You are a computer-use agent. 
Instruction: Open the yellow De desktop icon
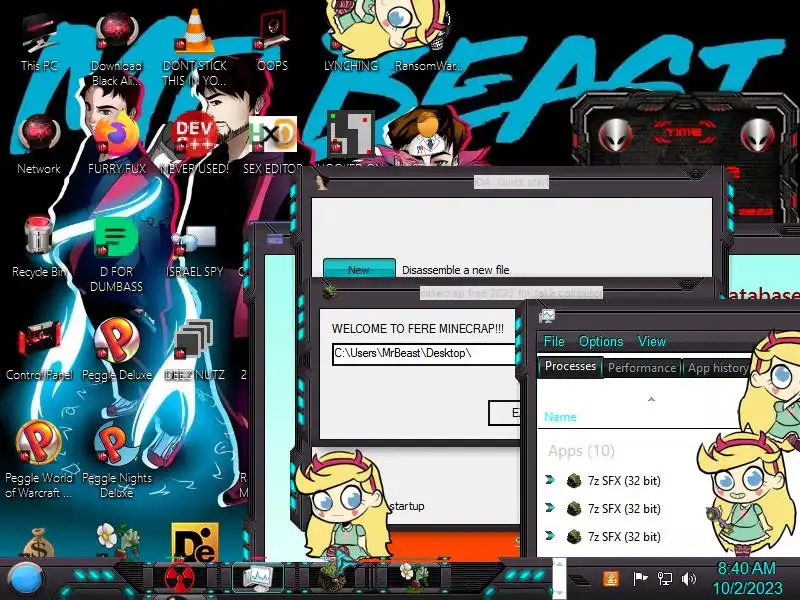coord(194,542)
